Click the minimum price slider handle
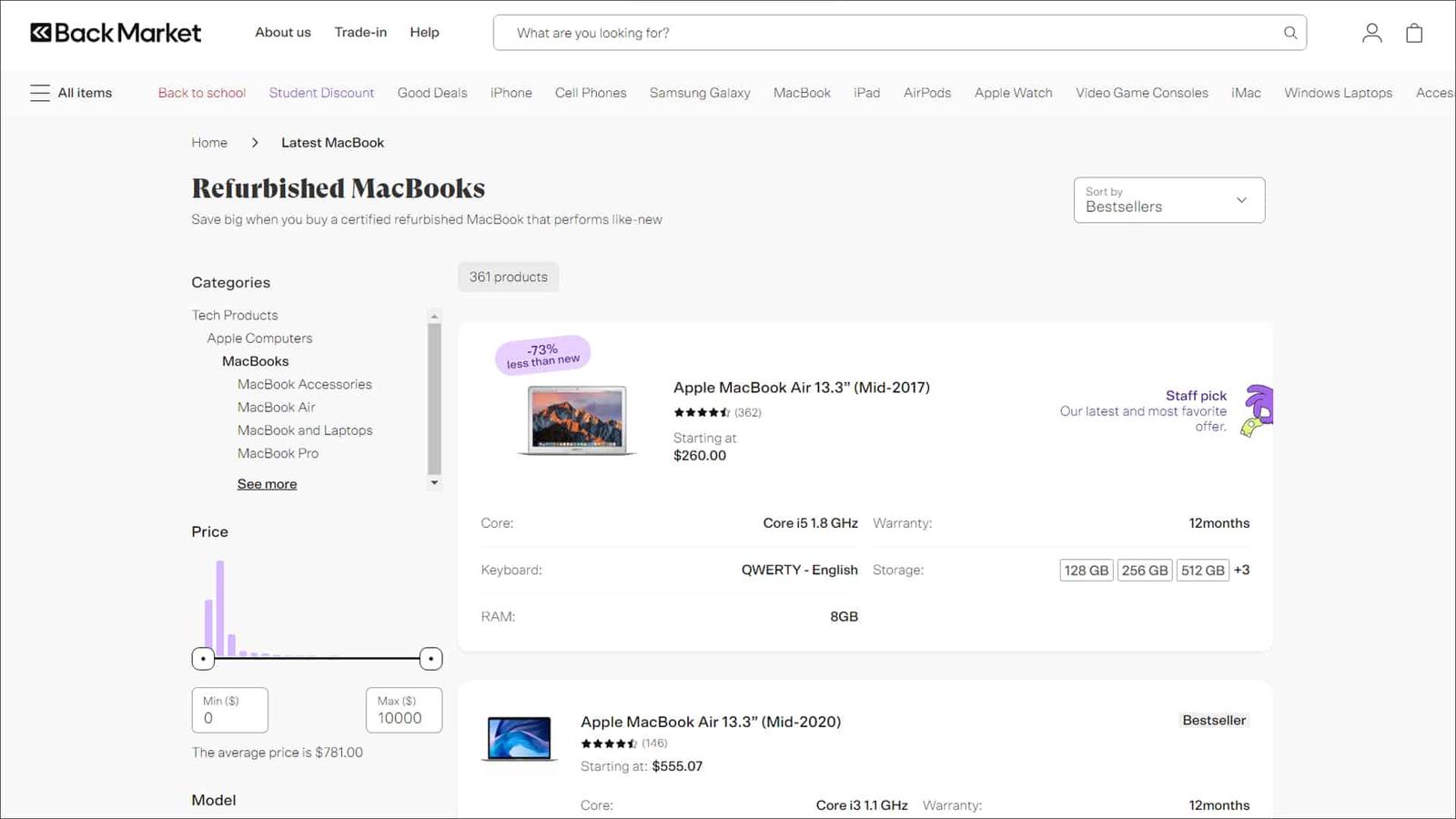The image size is (1456, 819). pyautogui.click(x=203, y=658)
